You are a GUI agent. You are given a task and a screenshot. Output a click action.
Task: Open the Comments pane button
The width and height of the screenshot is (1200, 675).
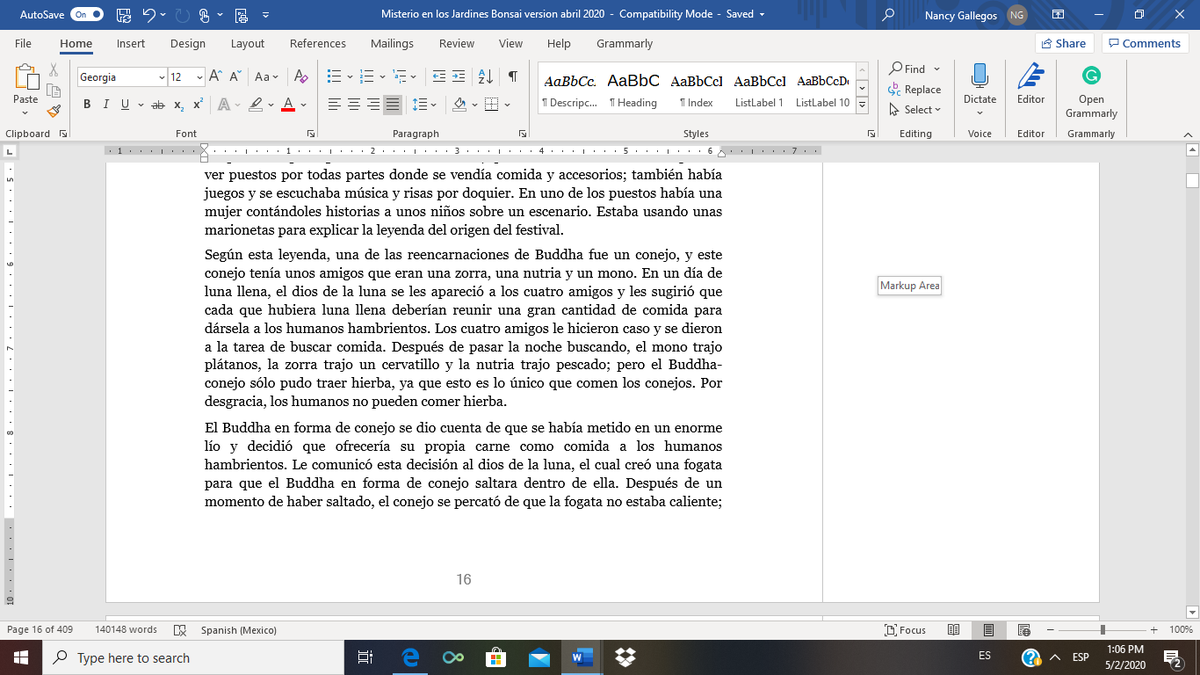[1144, 43]
